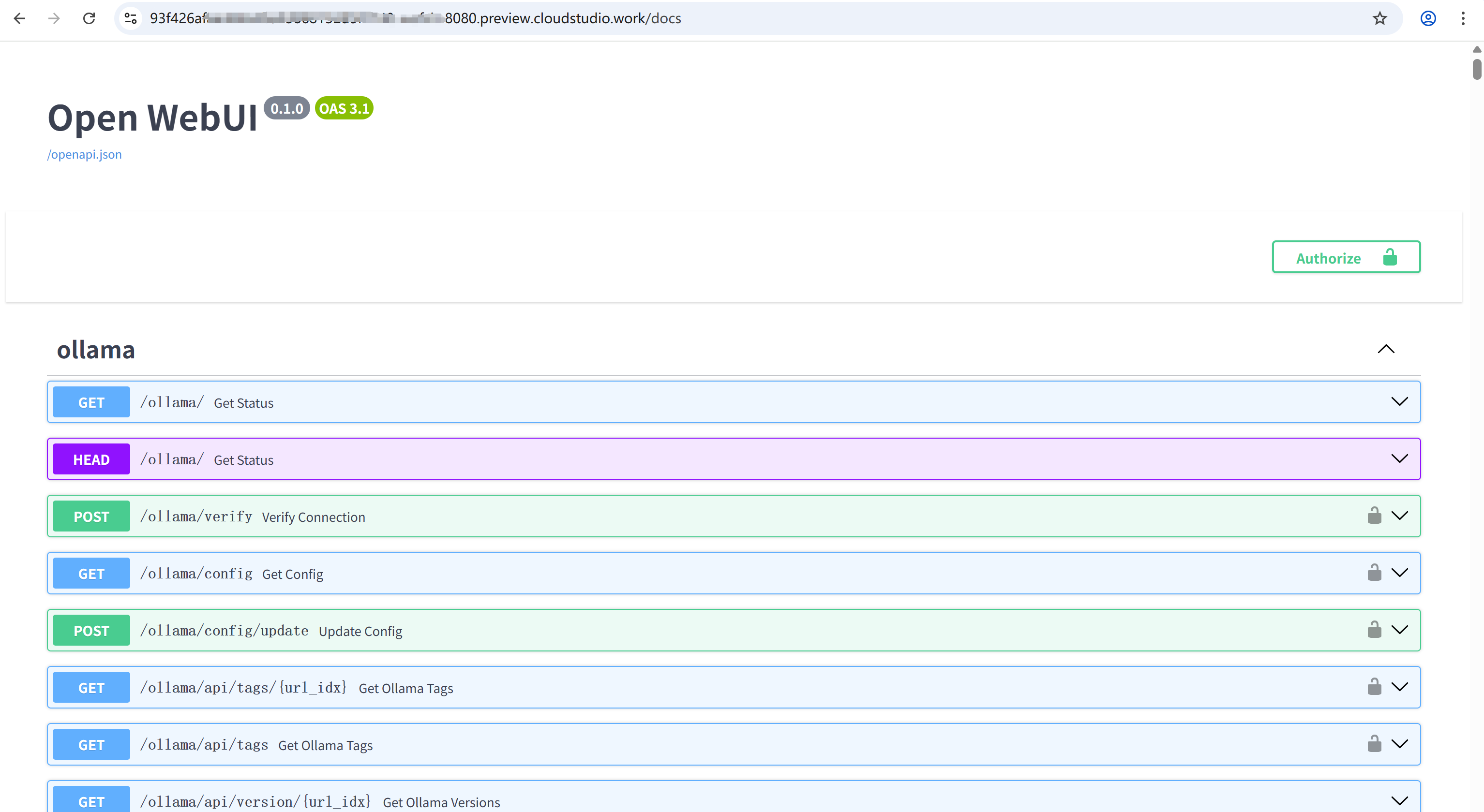Click the browser back arrow

19,18
